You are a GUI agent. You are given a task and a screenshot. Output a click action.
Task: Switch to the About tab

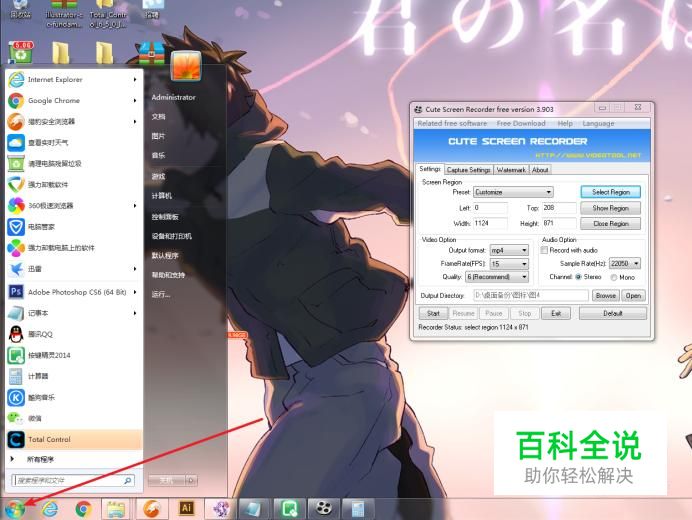(x=540, y=170)
